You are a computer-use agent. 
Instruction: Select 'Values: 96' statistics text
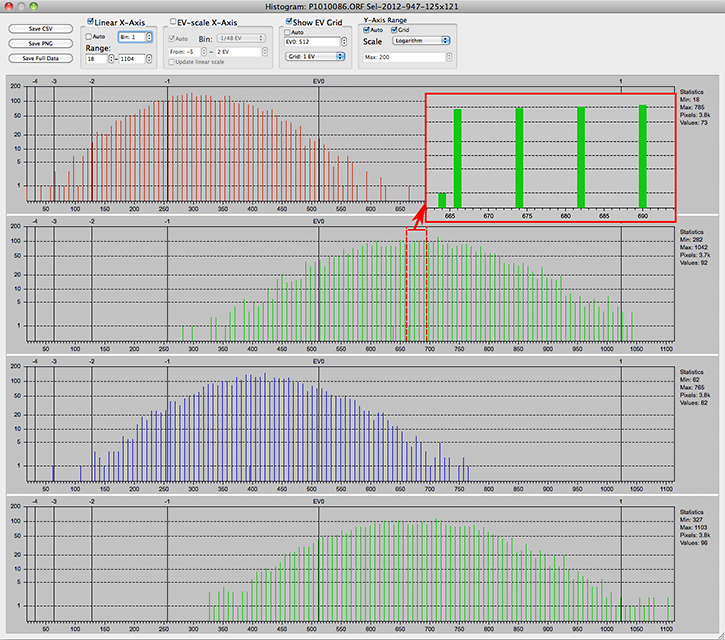[x=693, y=543]
